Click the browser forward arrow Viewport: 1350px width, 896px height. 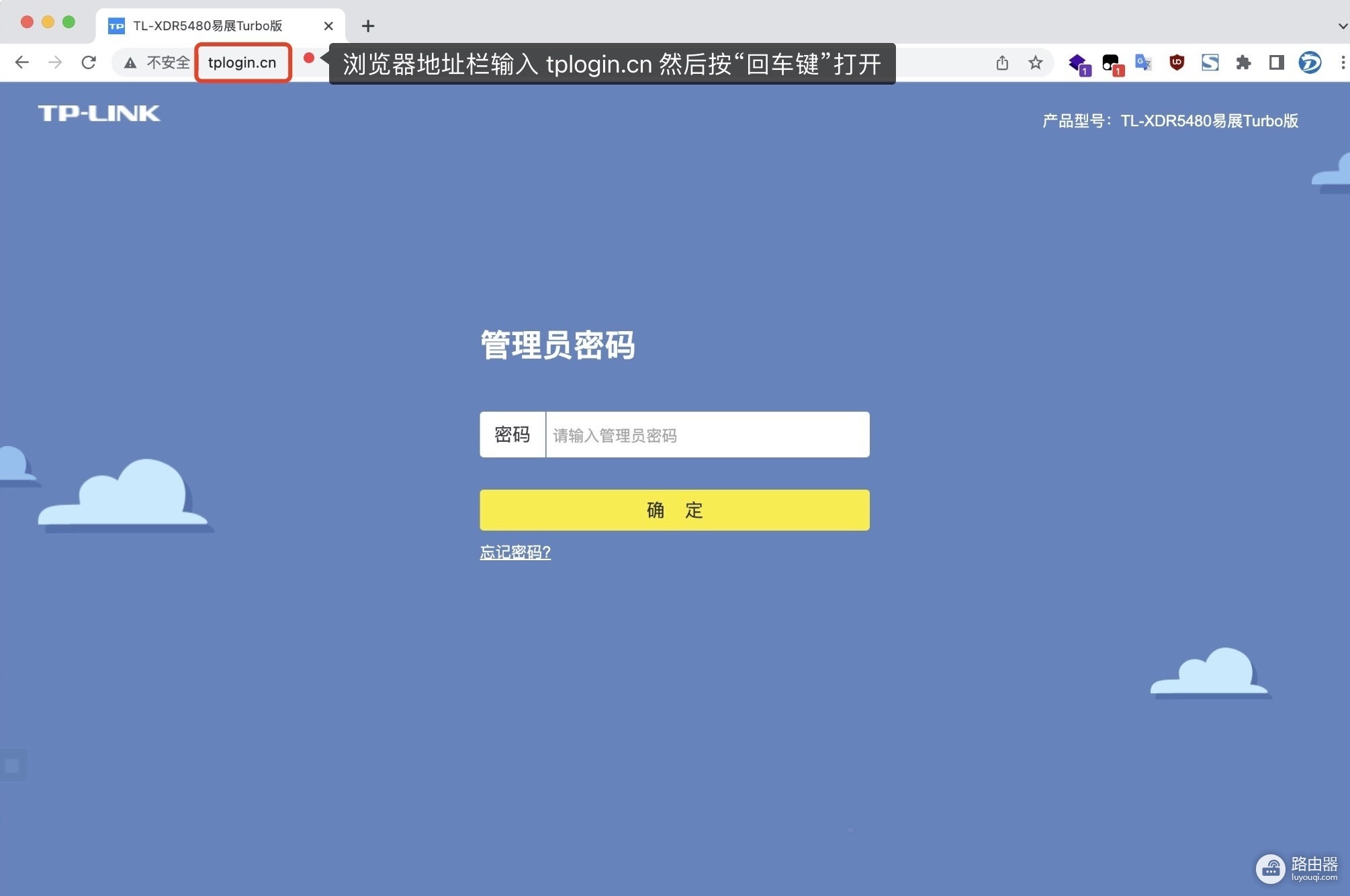coord(55,62)
